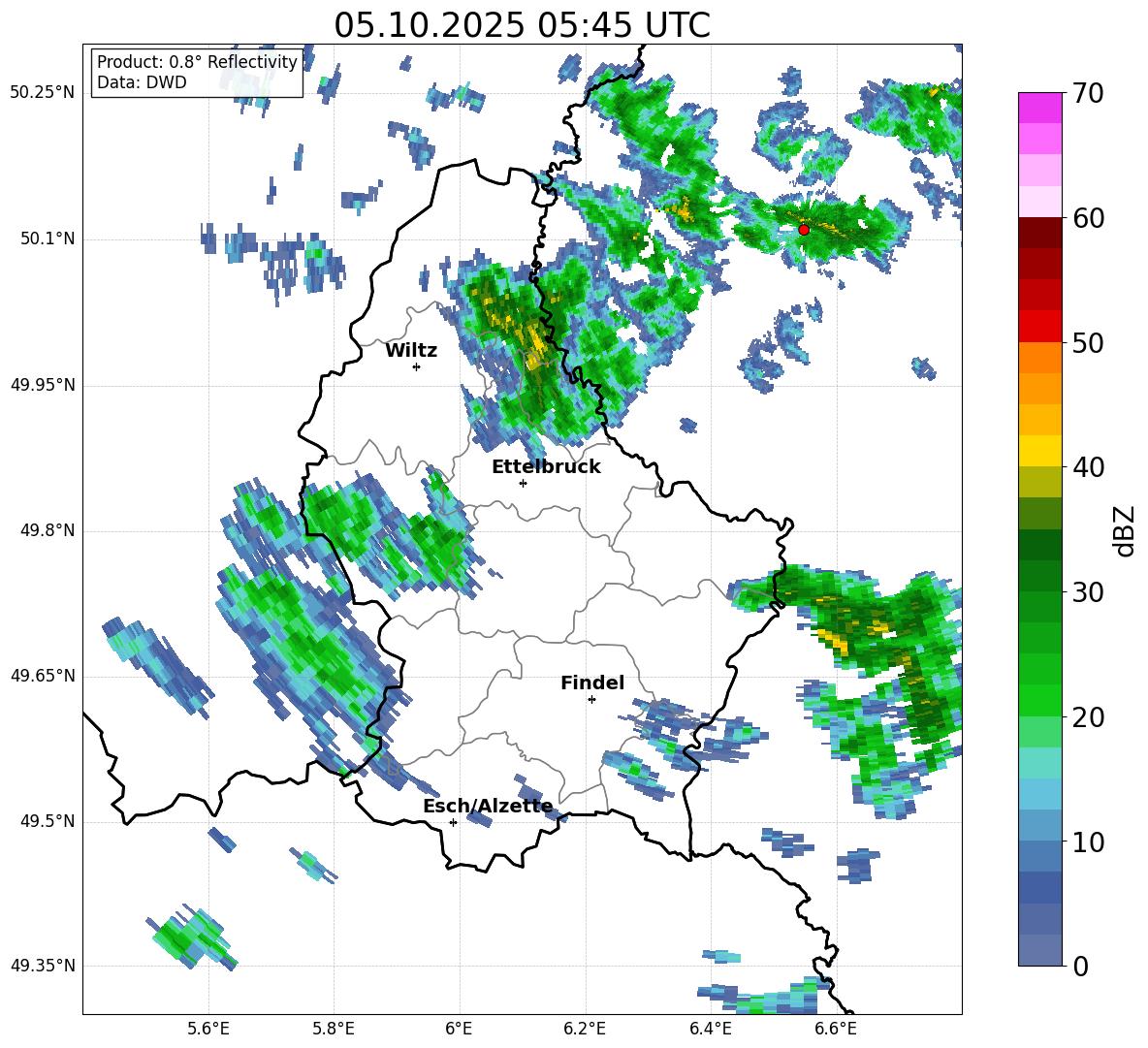The width and height of the screenshot is (1148, 1048).
Task: Click the Esch/Alzette station cross marker
Action: (x=453, y=822)
